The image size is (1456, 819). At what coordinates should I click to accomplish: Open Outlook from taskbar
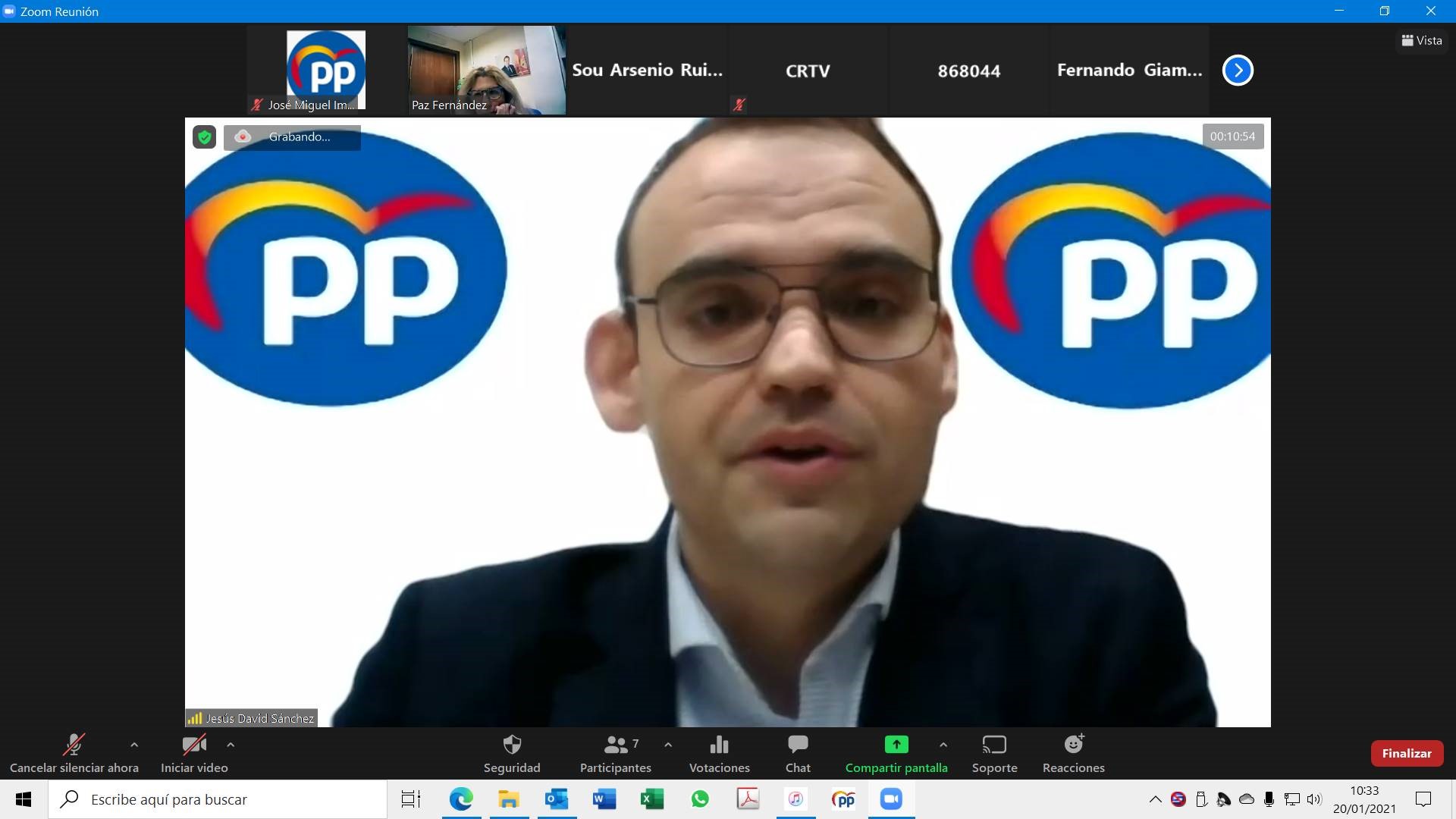(557, 799)
